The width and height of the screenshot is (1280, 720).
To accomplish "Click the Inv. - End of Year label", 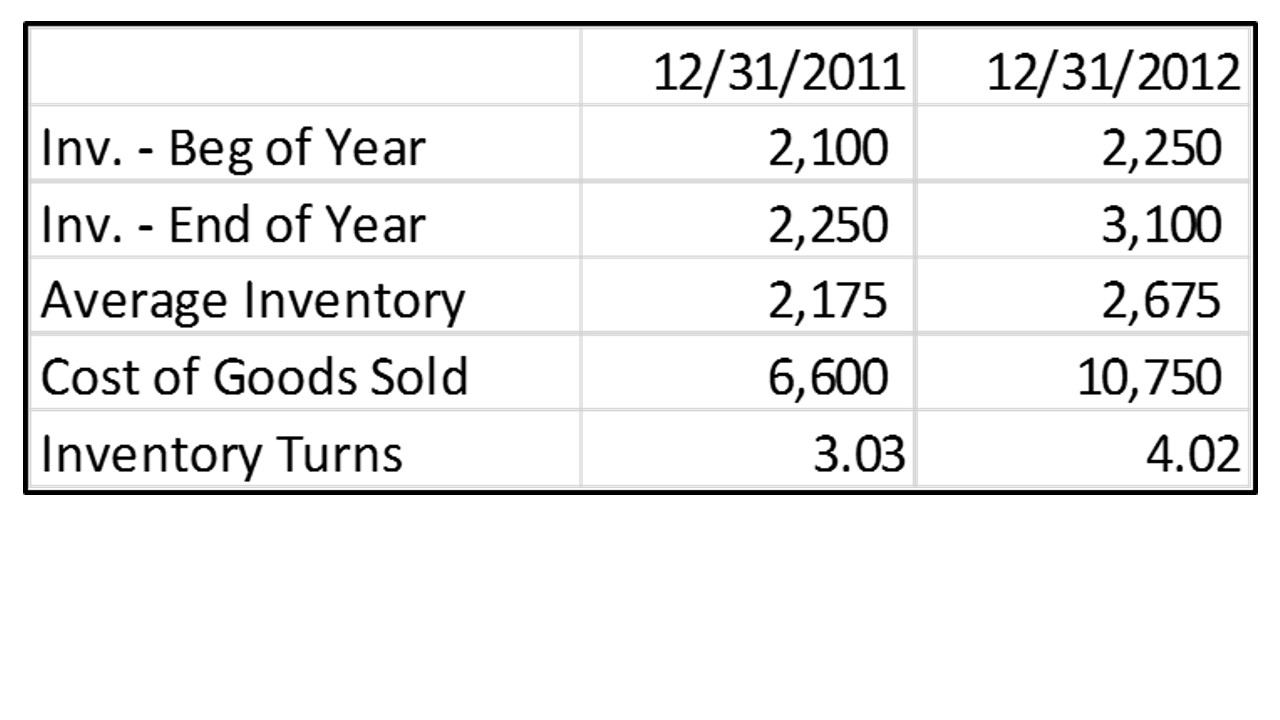I will (234, 225).
